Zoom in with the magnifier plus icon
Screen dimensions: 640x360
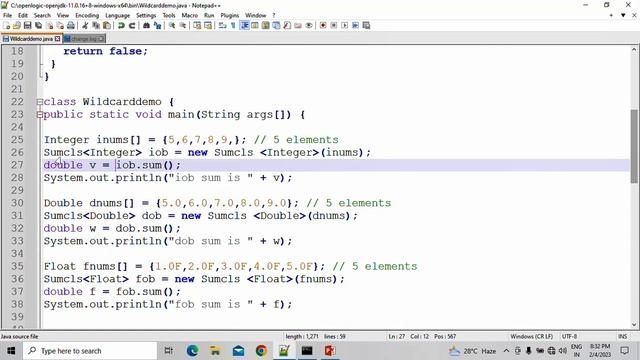[172, 25]
